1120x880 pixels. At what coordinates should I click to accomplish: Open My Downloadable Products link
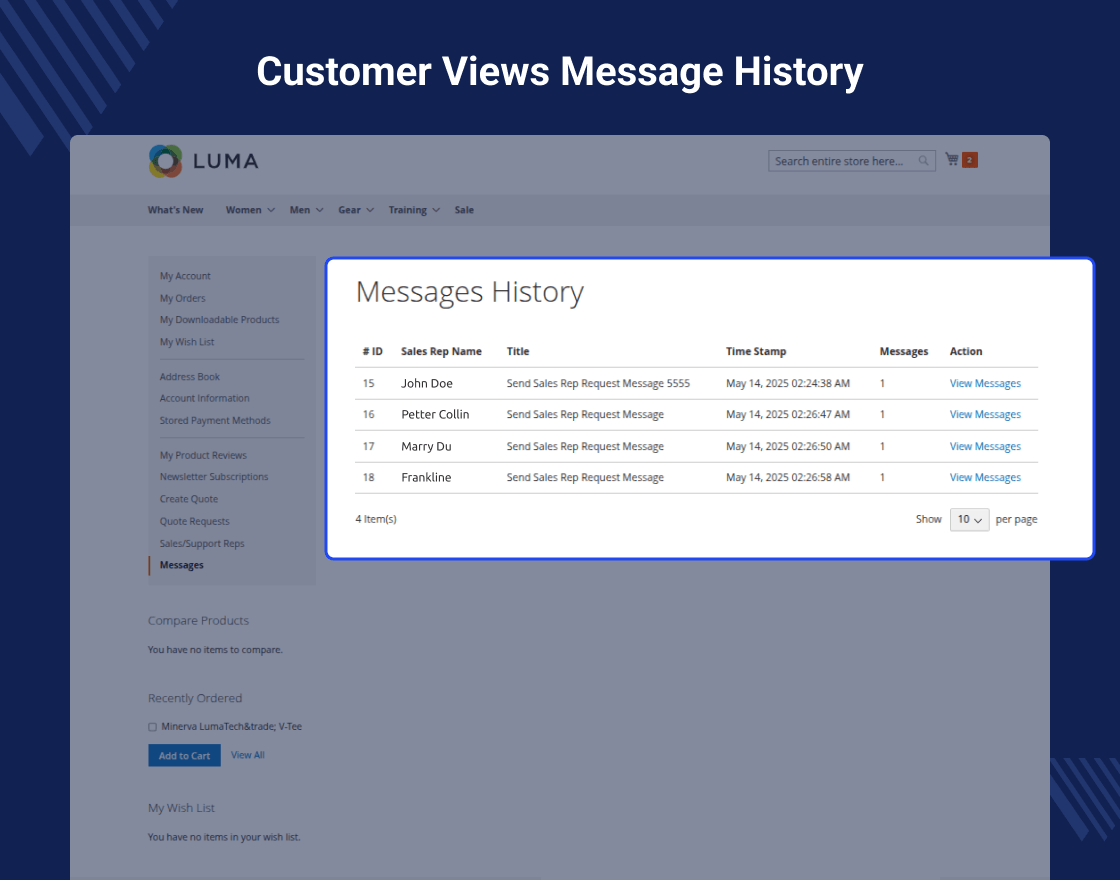tap(219, 319)
